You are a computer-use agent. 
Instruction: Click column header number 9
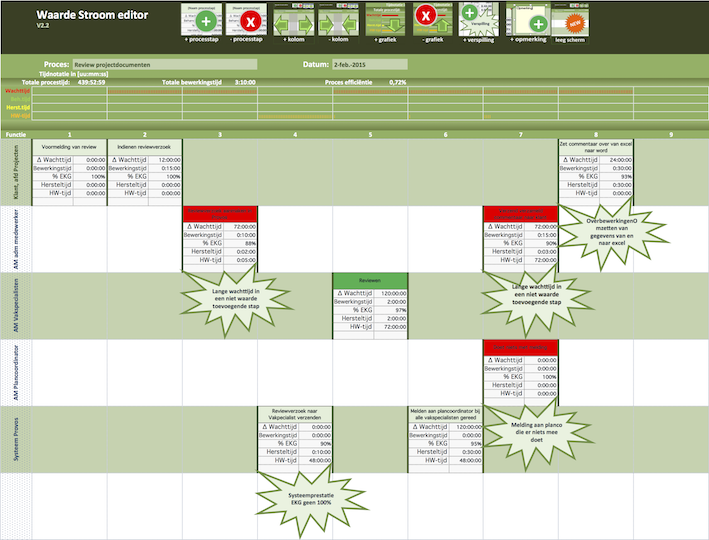tap(671, 134)
